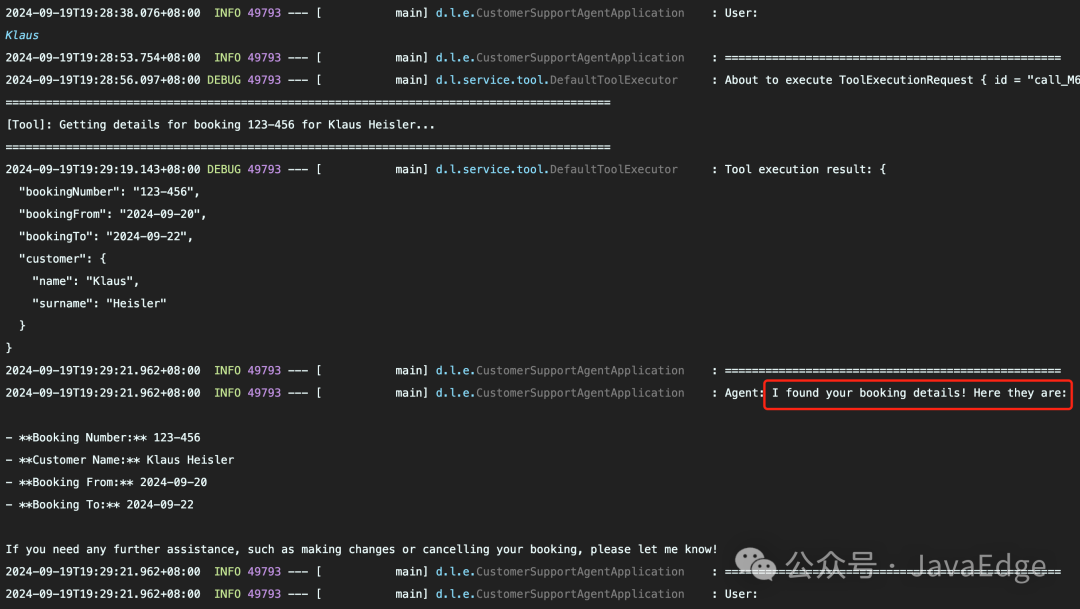Click INFO level on the 19:28:38.076 line

point(227,13)
